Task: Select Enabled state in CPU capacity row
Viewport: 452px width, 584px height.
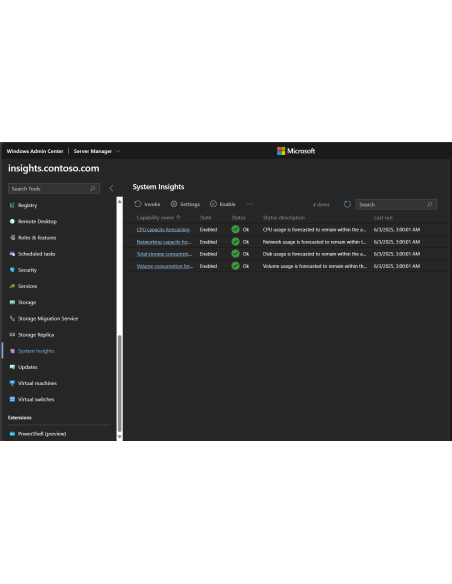Action: coord(208,229)
